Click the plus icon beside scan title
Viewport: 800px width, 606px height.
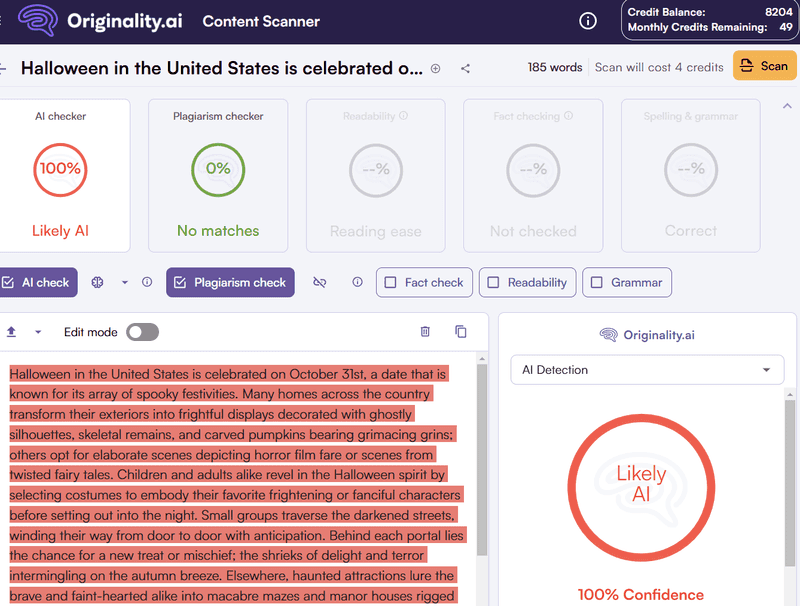[435, 68]
